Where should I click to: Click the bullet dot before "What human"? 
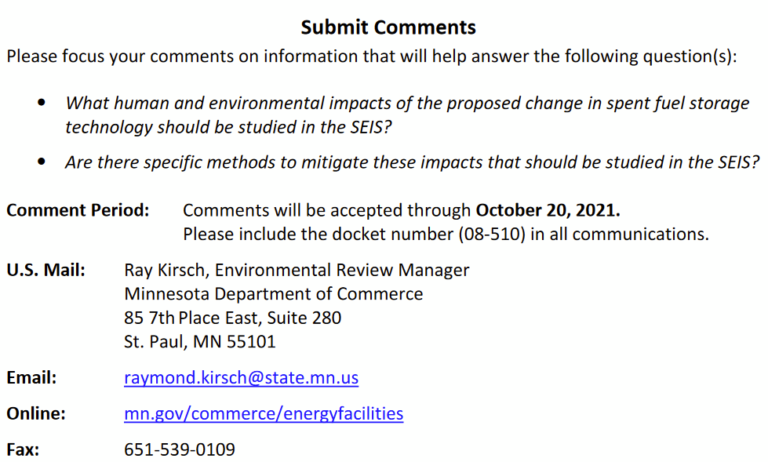pos(41,103)
